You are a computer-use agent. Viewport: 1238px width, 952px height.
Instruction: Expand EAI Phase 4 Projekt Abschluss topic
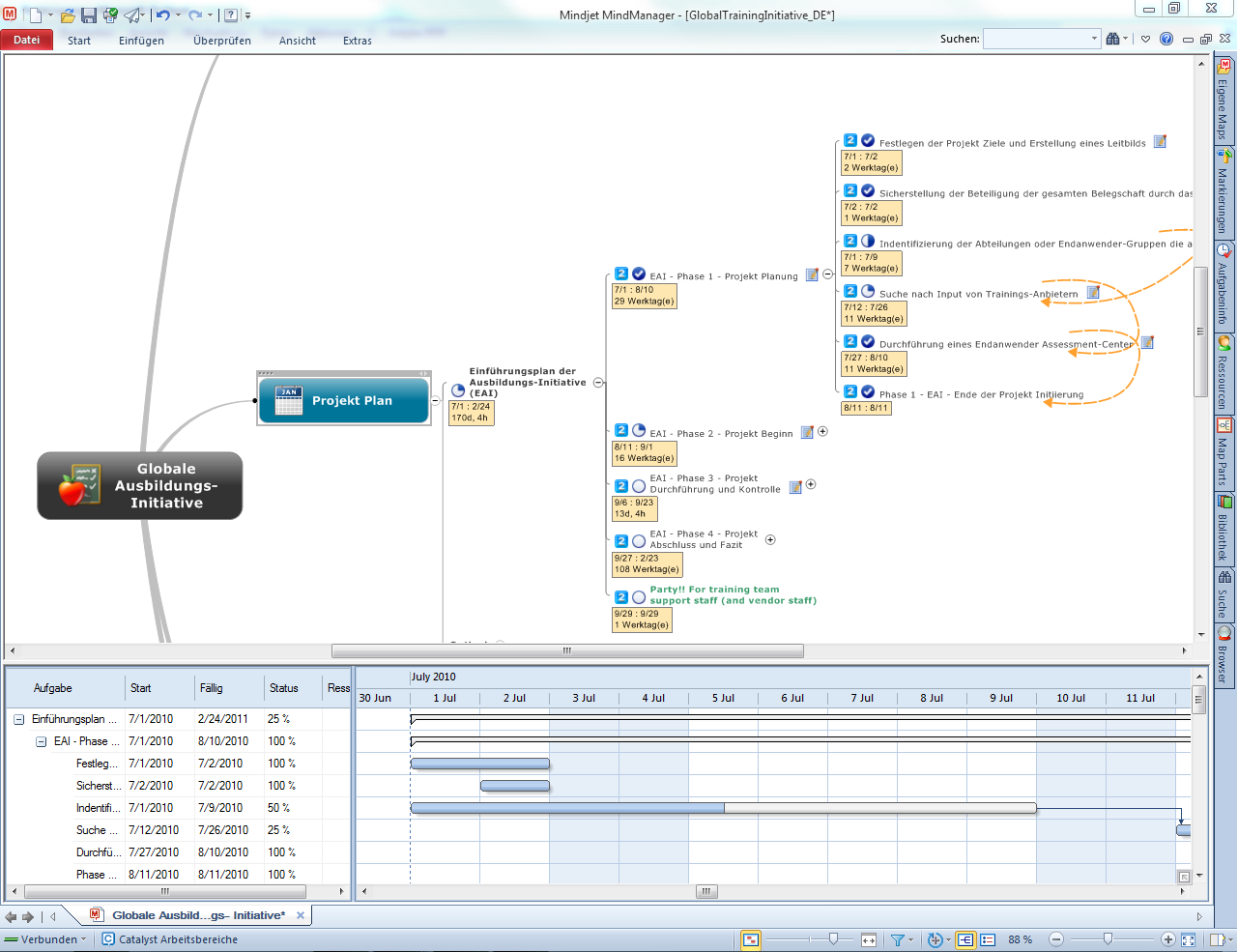(x=770, y=540)
